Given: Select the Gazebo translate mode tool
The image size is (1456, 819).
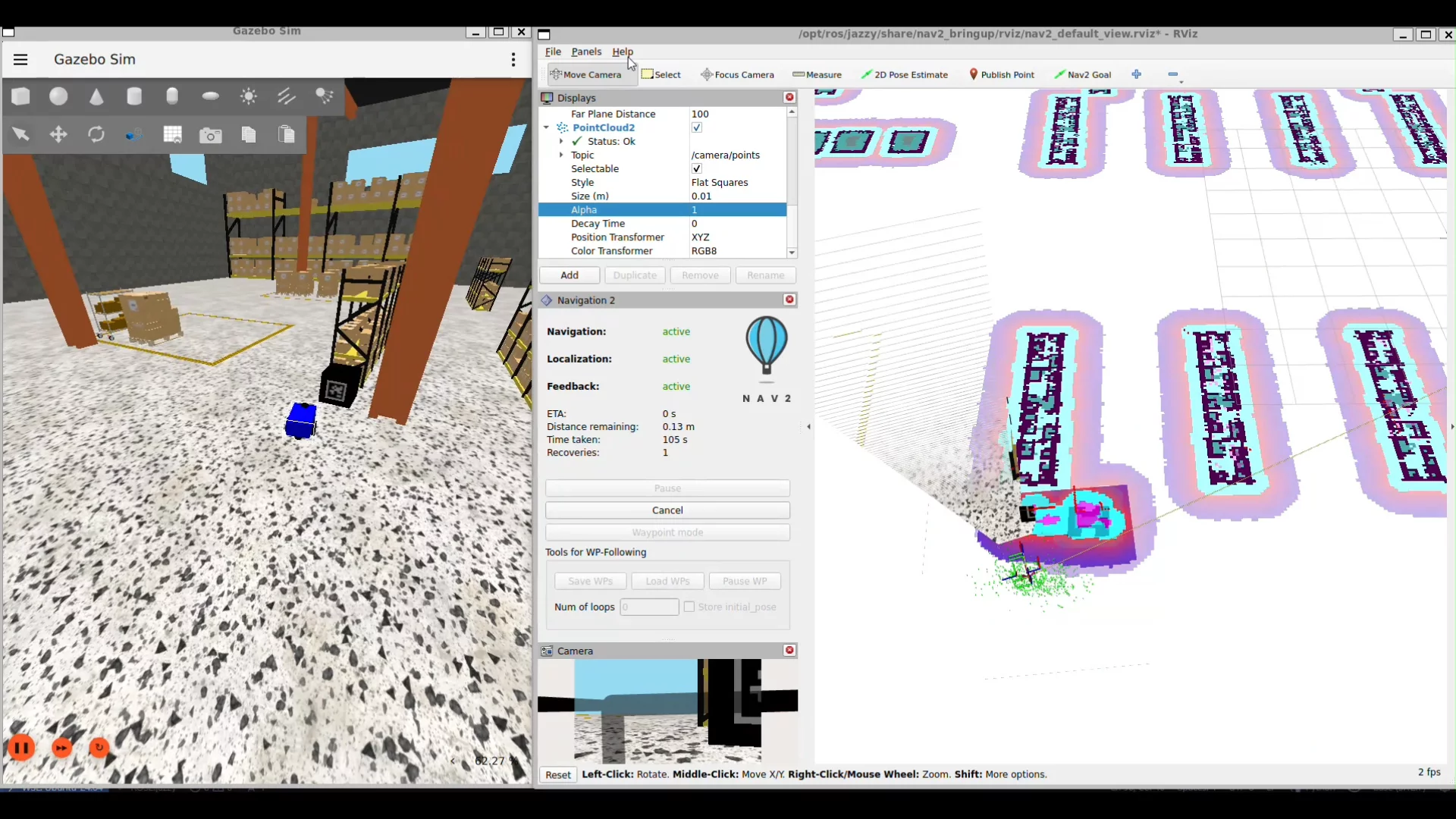Looking at the screenshot, I should 58,135.
